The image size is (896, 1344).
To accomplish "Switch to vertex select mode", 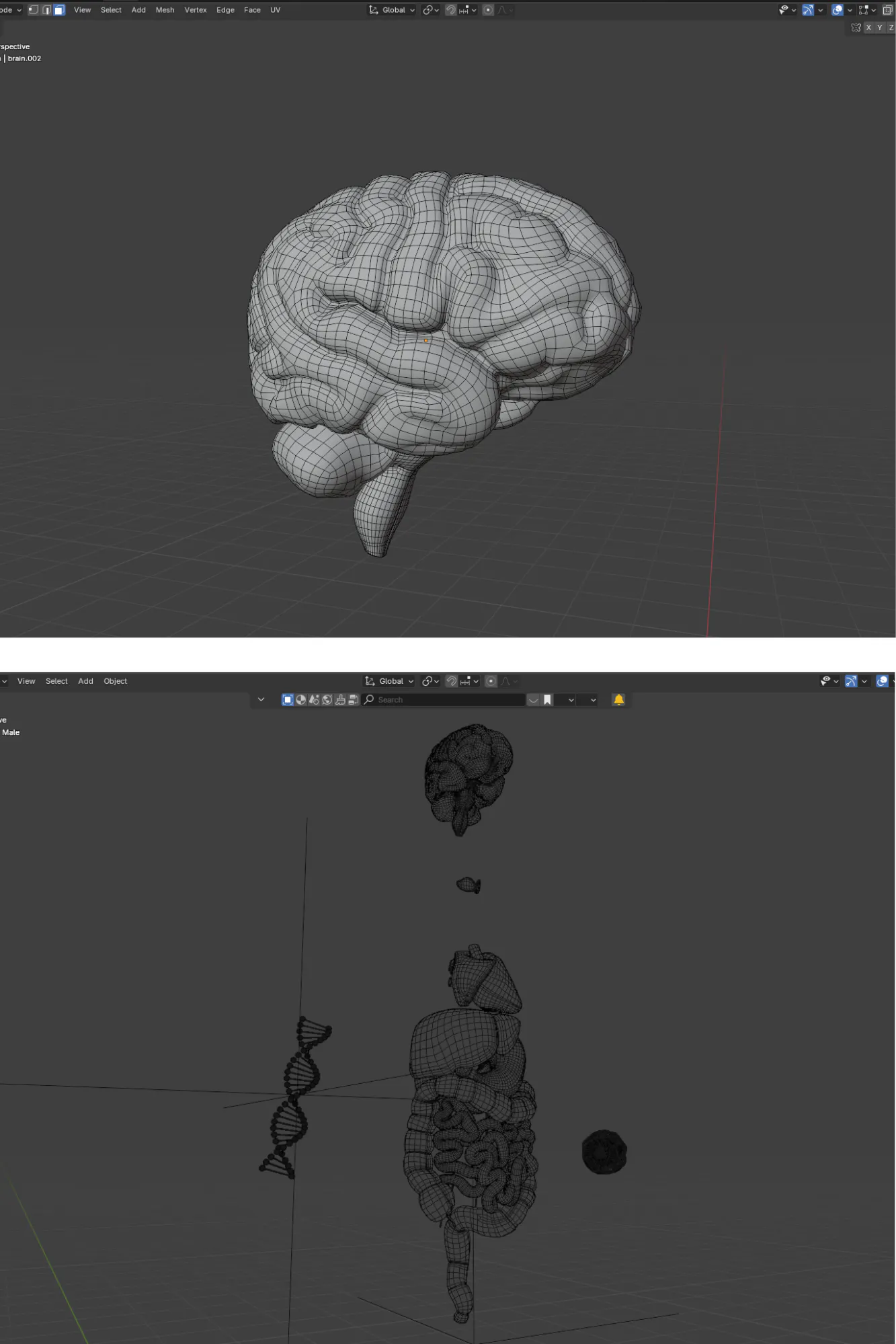I will coord(33,10).
